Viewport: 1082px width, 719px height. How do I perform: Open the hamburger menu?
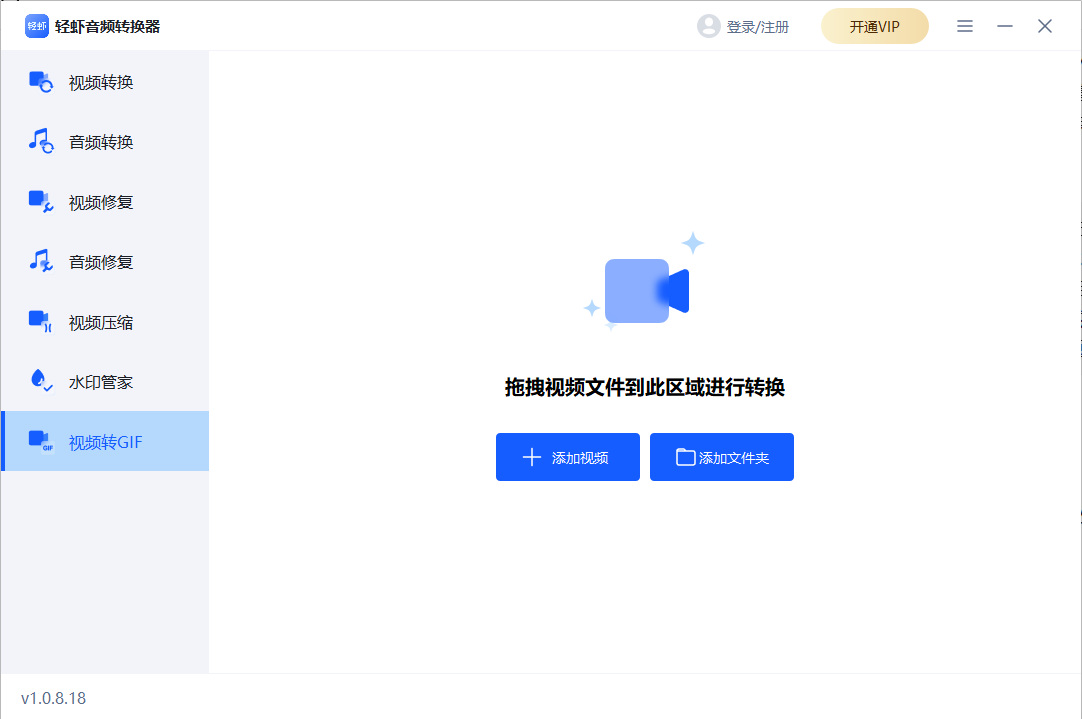coord(964,26)
